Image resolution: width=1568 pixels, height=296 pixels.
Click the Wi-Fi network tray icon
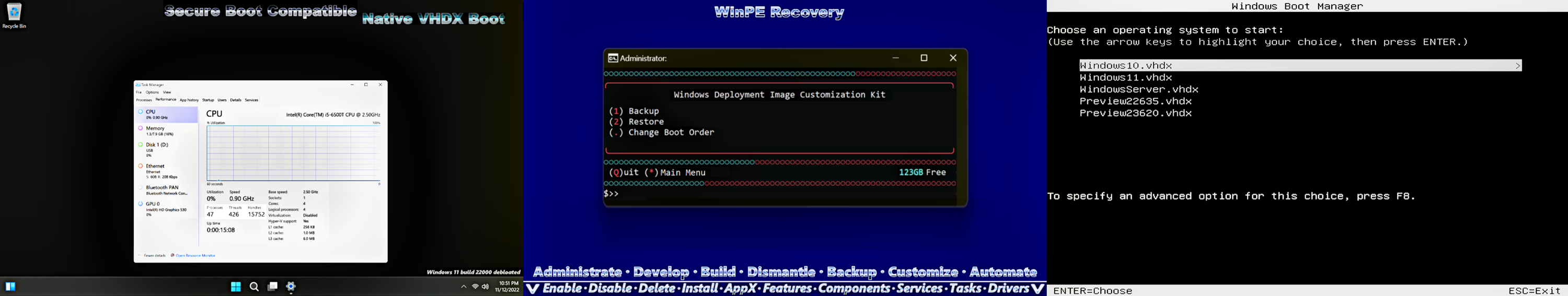coord(476,287)
